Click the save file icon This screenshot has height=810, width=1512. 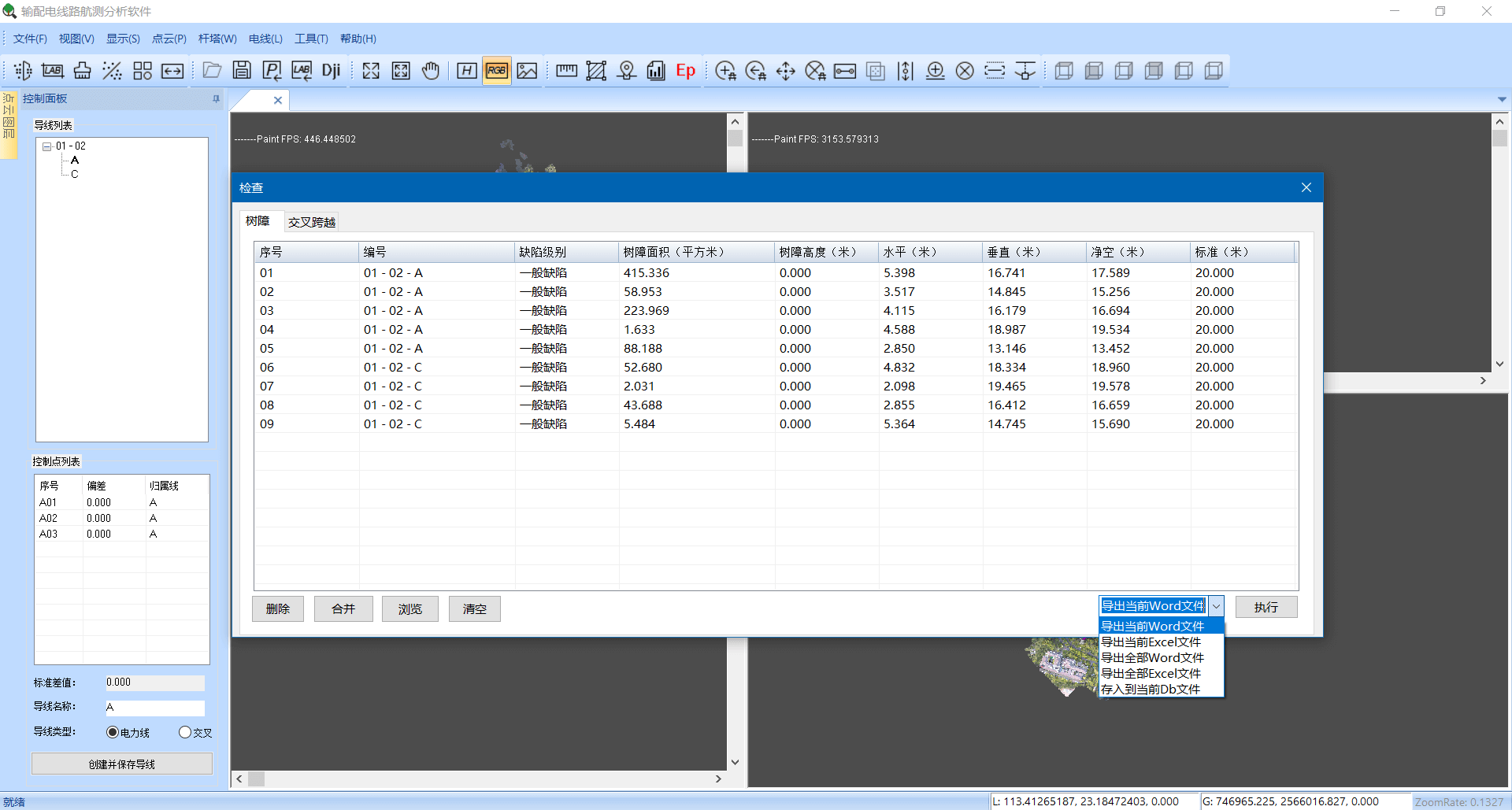click(x=242, y=70)
